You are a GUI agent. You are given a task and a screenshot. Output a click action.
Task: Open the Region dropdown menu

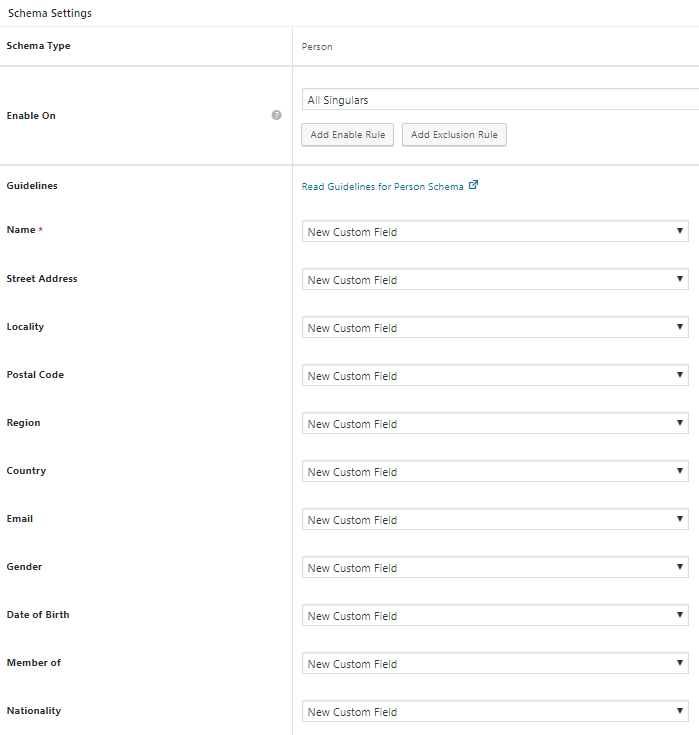(495, 423)
